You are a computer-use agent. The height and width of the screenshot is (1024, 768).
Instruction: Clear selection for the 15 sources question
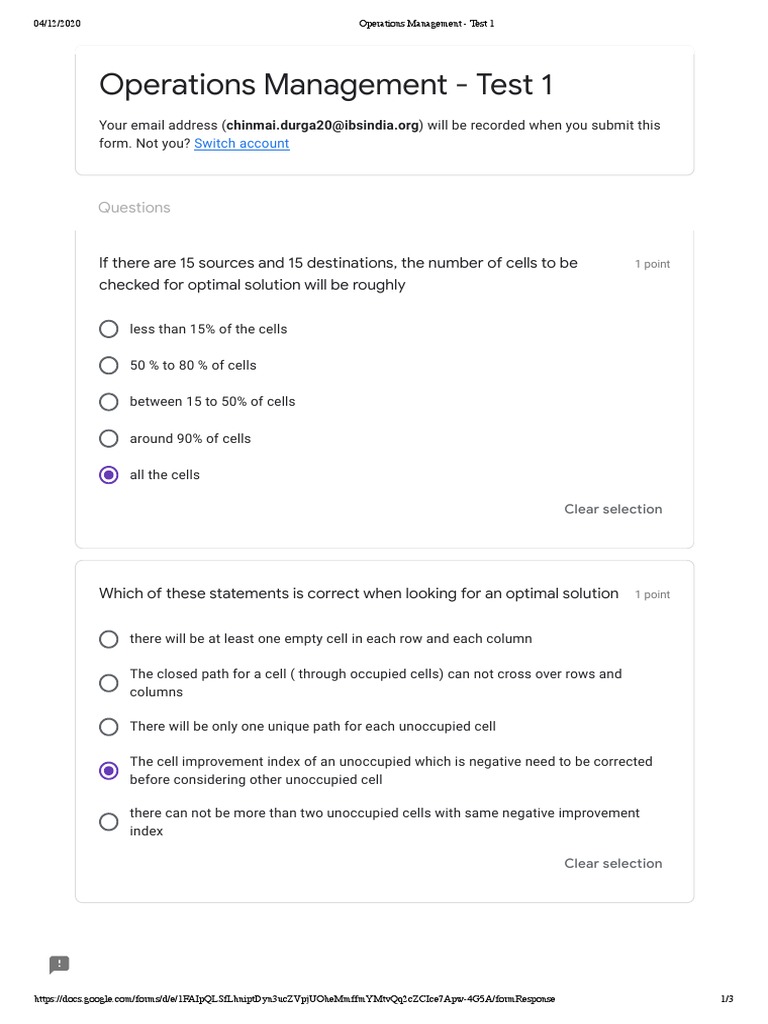click(612, 509)
